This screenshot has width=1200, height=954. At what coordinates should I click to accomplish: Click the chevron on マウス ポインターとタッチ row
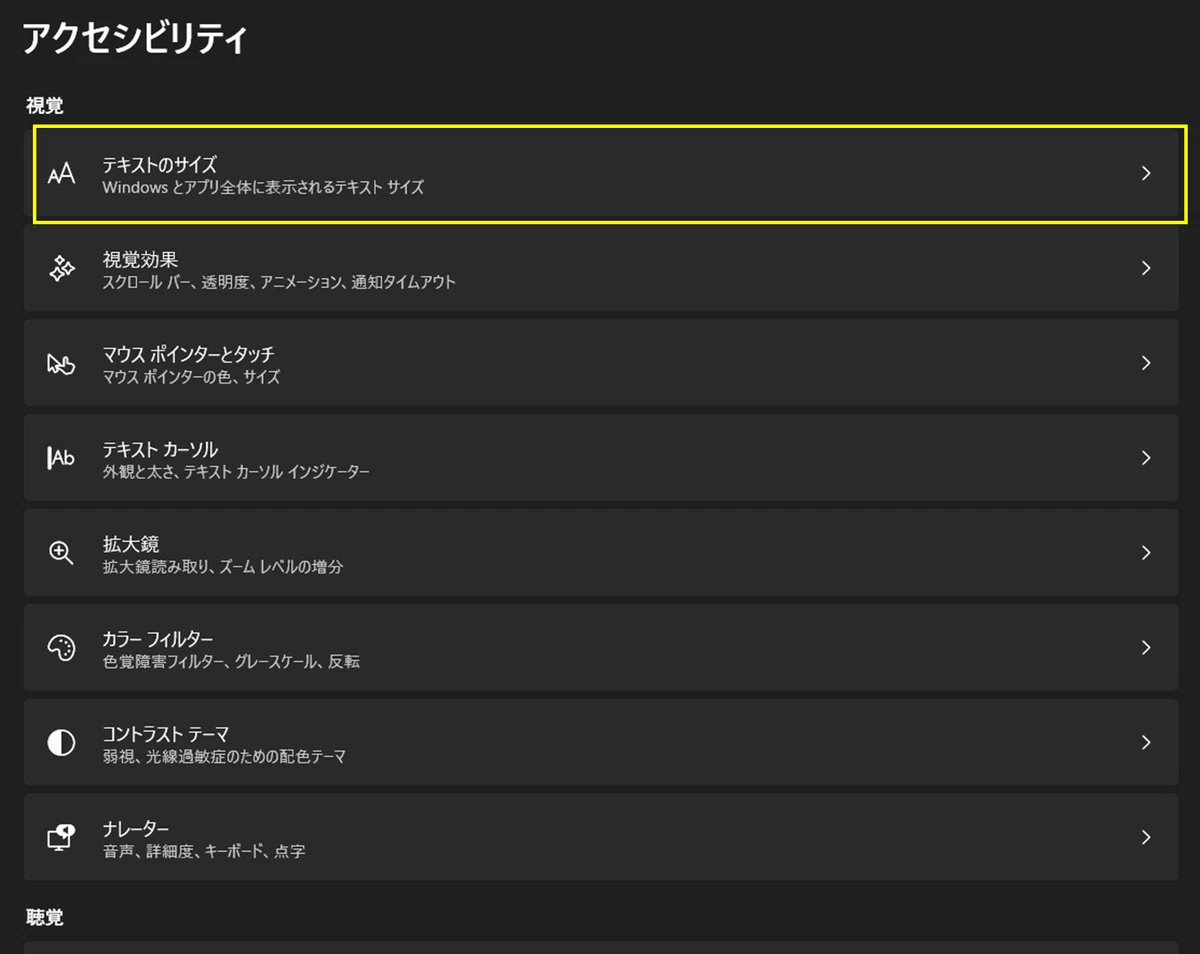click(x=1146, y=363)
